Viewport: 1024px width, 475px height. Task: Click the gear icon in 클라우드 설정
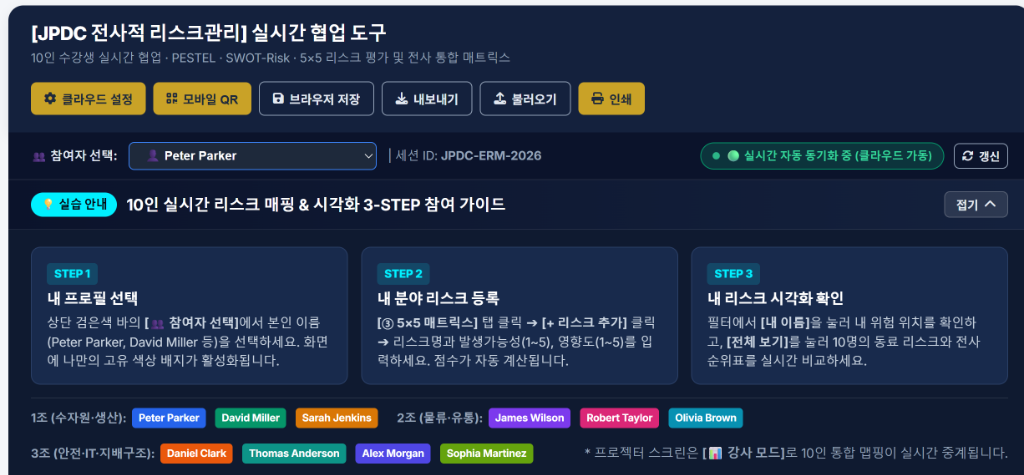tap(50, 99)
